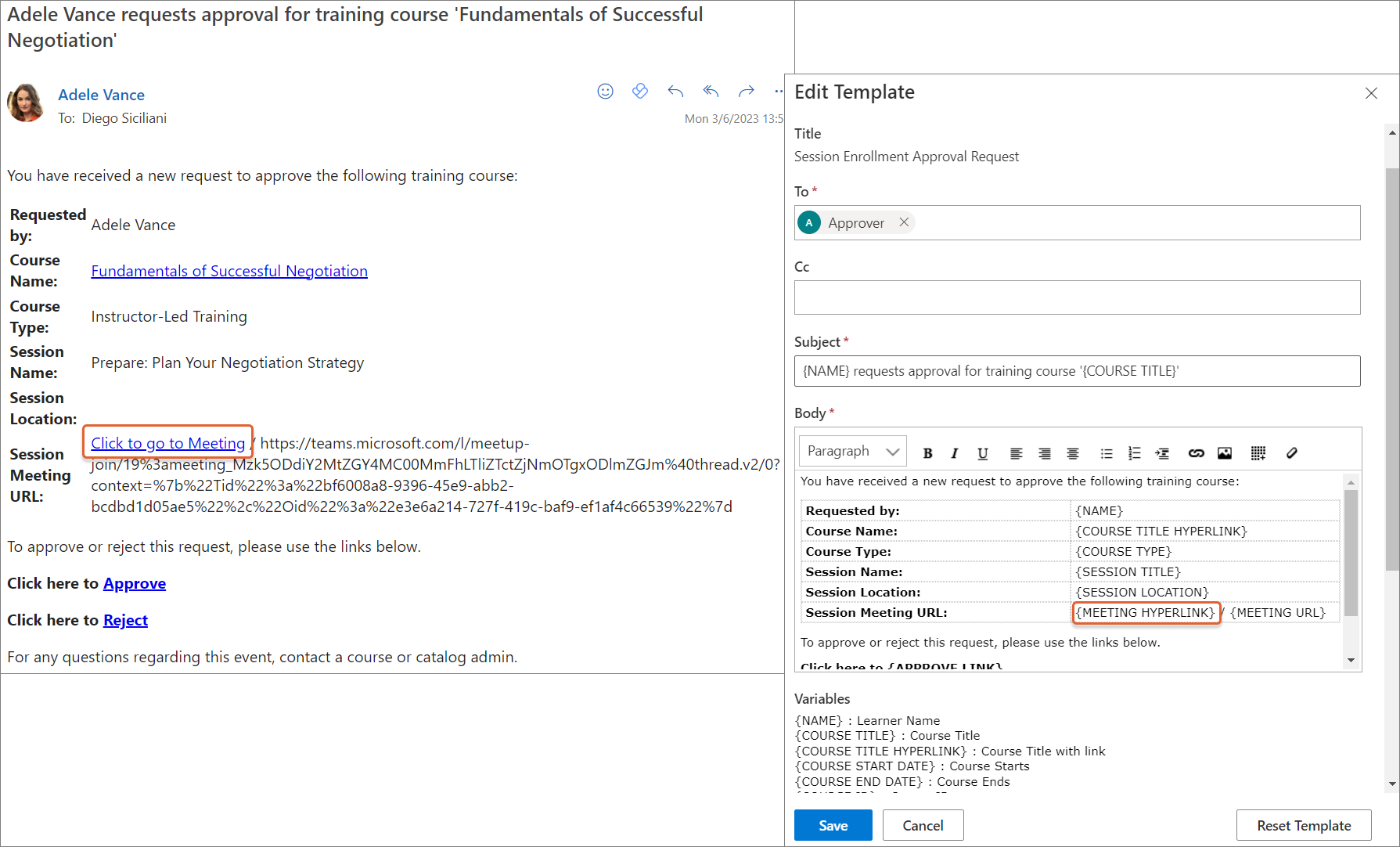Toggle italic formatting in Body editor
Viewport: 1400px width, 847px height.
point(955,453)
